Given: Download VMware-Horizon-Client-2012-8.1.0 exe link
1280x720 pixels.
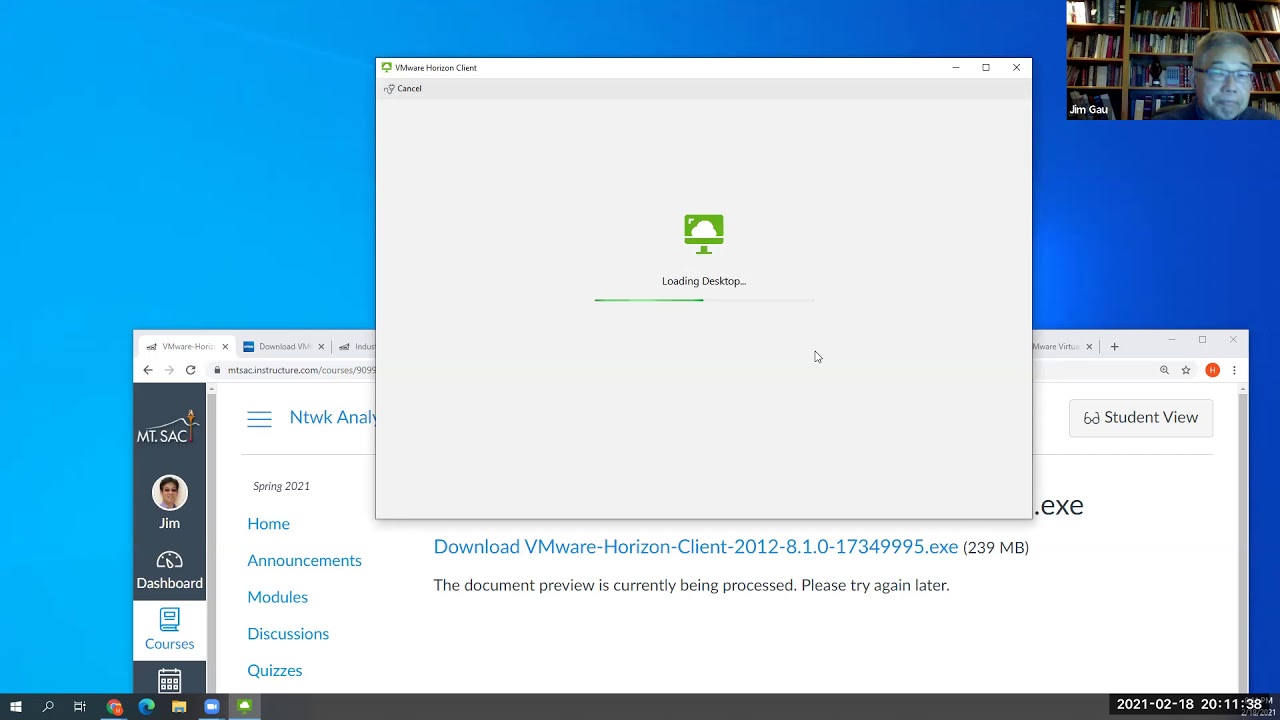Looking at the screenshot, I should (695, 547).
